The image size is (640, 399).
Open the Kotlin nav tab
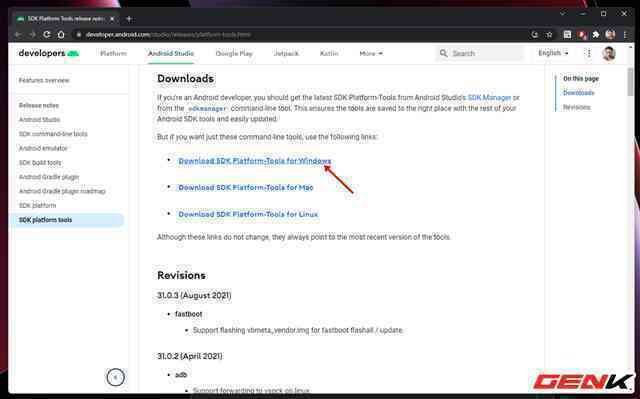pyautogui.click(x=329, y=53)
